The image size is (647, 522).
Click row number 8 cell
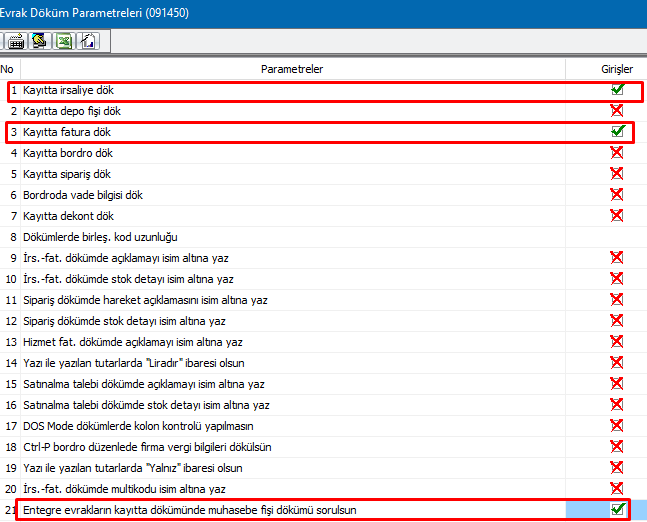click(10, 237)
